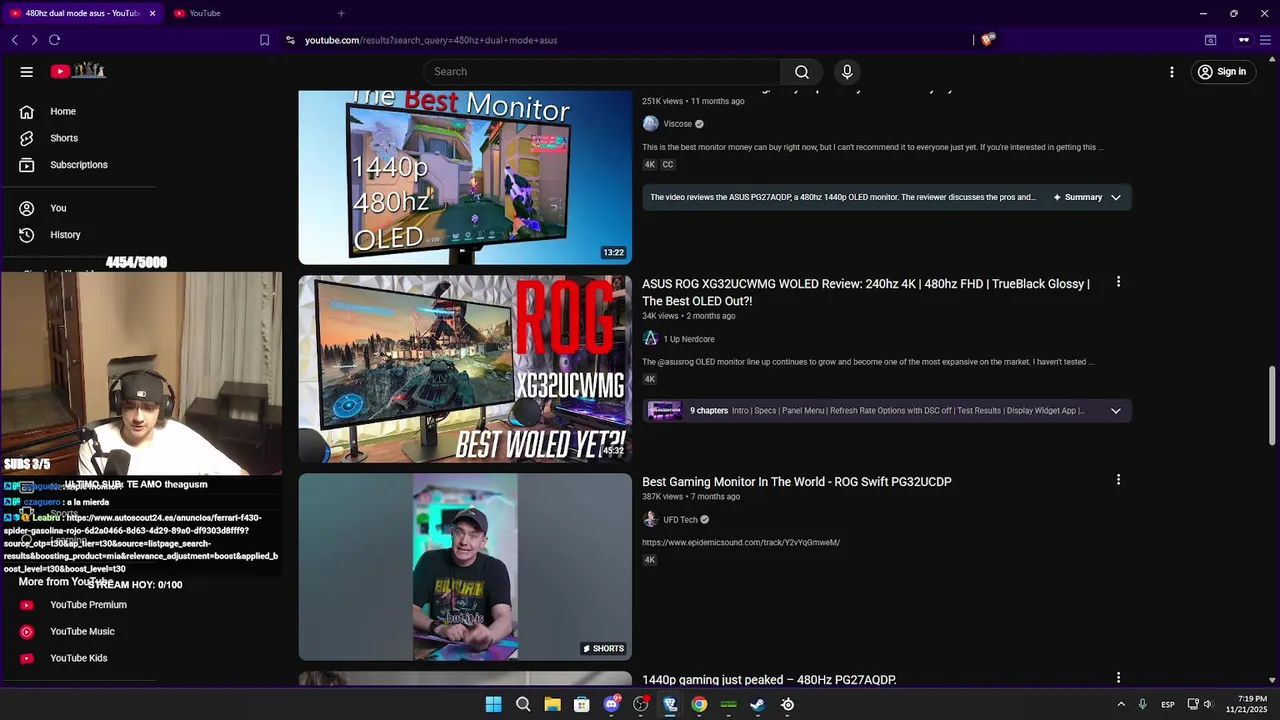Open Viscose channel avatar

click(x=650, y=124)
